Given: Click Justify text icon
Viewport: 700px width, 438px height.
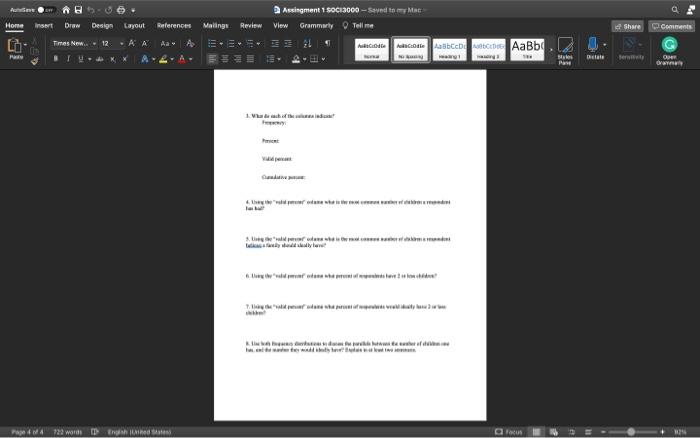Looking at the screenshot, I should pos(250,59).
